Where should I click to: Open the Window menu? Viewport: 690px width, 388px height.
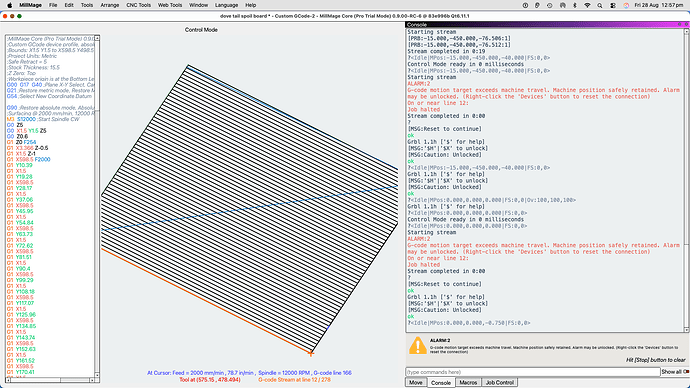pos(198,5)
